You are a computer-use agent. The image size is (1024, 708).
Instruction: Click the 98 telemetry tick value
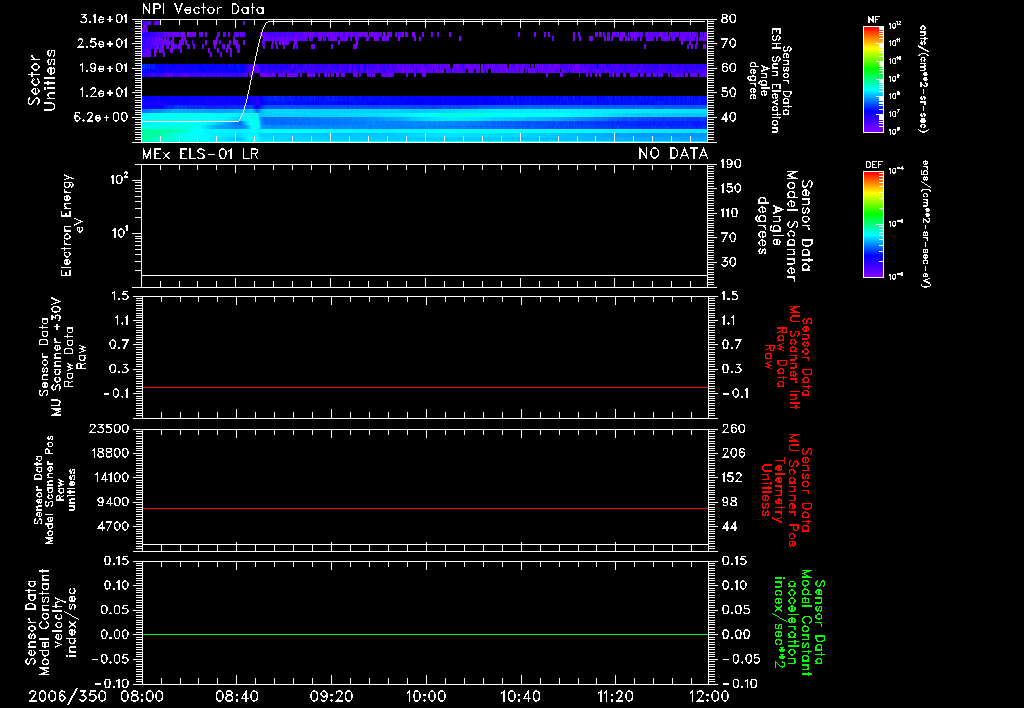(x=728, y=502)
